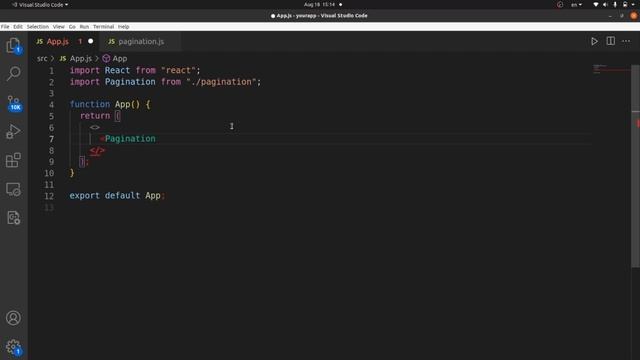The width and height of the screenshot is (640, 360).
Task: Click the minimap code overview
Action: [x=611, y=69]
